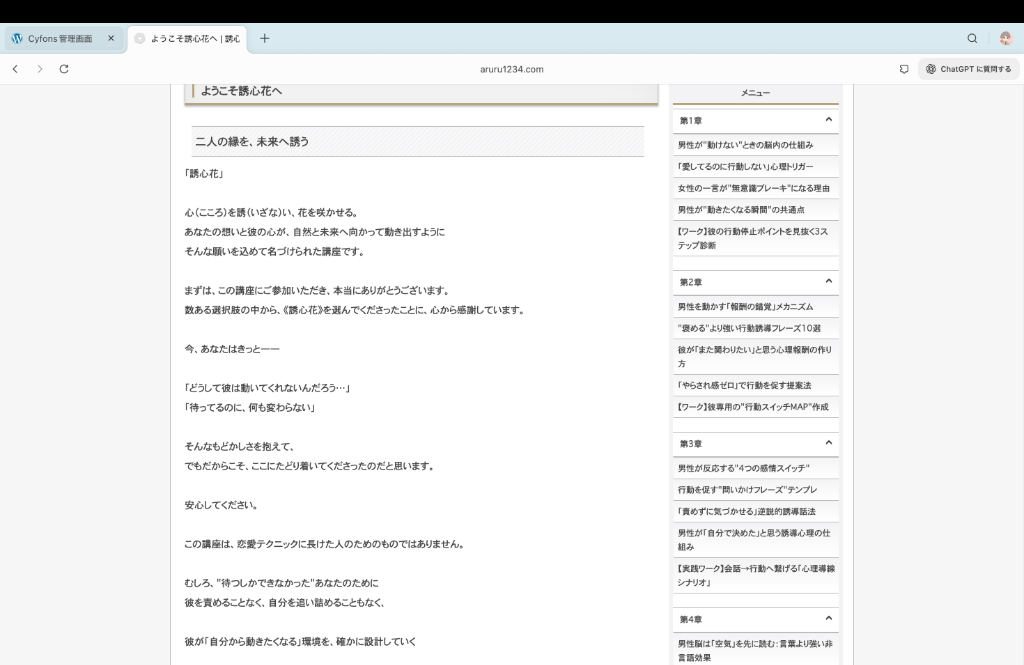The width and height of the screenshot is (1024, 665).
Task: Reload the current page
Action: click(x=64, y=69)
